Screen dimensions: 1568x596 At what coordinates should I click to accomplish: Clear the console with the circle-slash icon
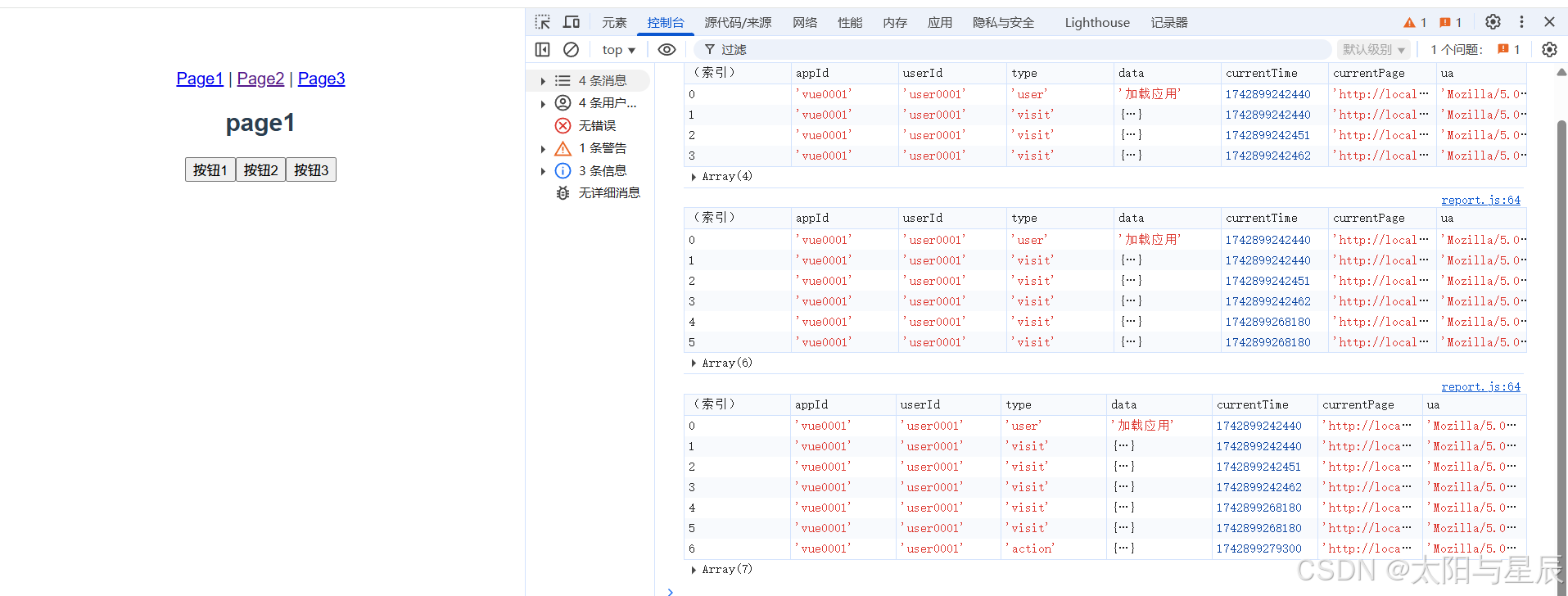(571, 49)
